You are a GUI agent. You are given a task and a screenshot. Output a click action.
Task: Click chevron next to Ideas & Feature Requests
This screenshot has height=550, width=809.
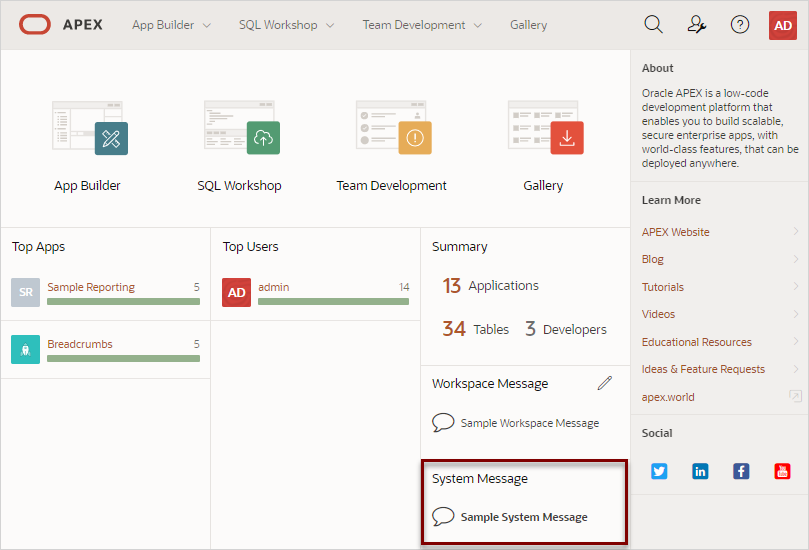point(796,368)
